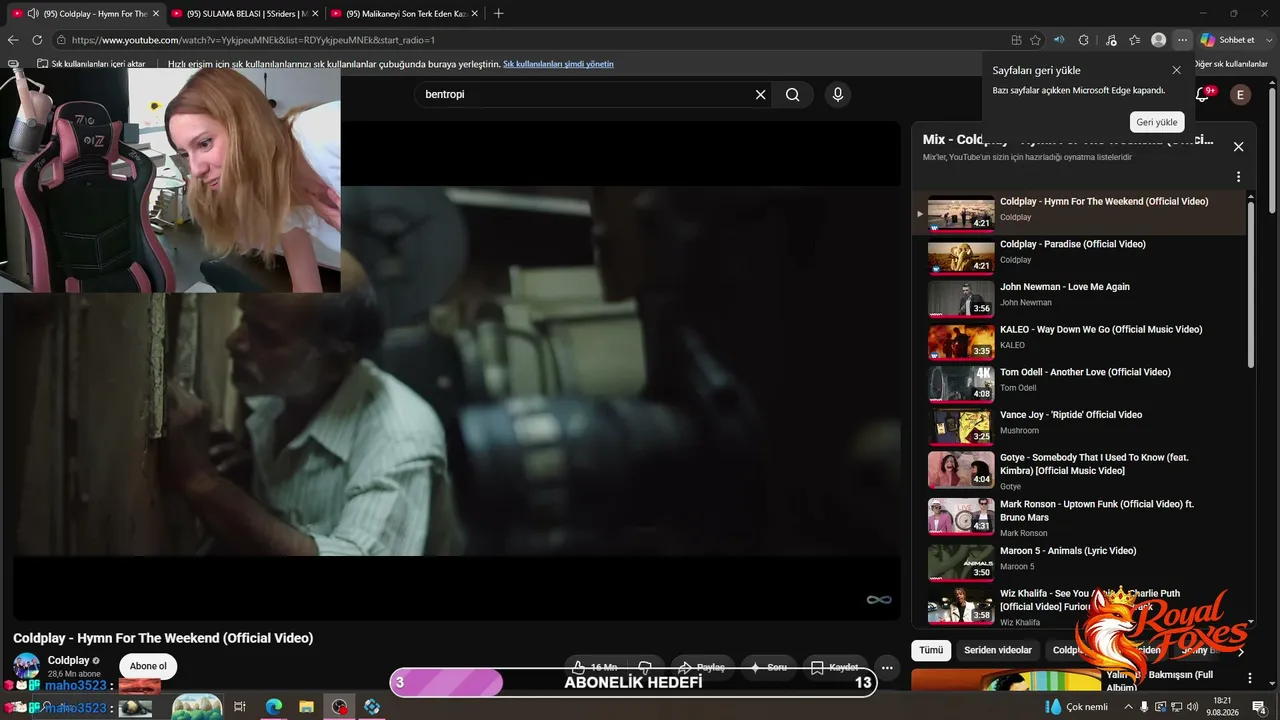This screenshot has width=1280, height=720.
Task: Open Edge extensions puzzle icon
Action: click(1083, 40)
